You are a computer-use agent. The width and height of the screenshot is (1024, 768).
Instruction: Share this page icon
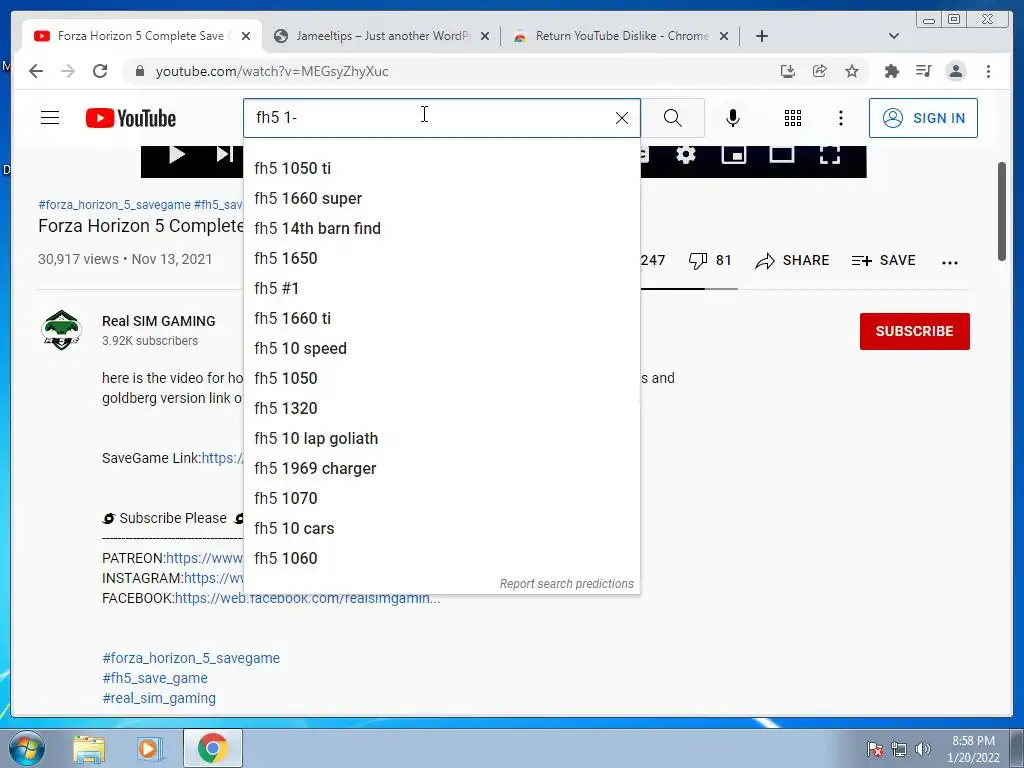820,71
